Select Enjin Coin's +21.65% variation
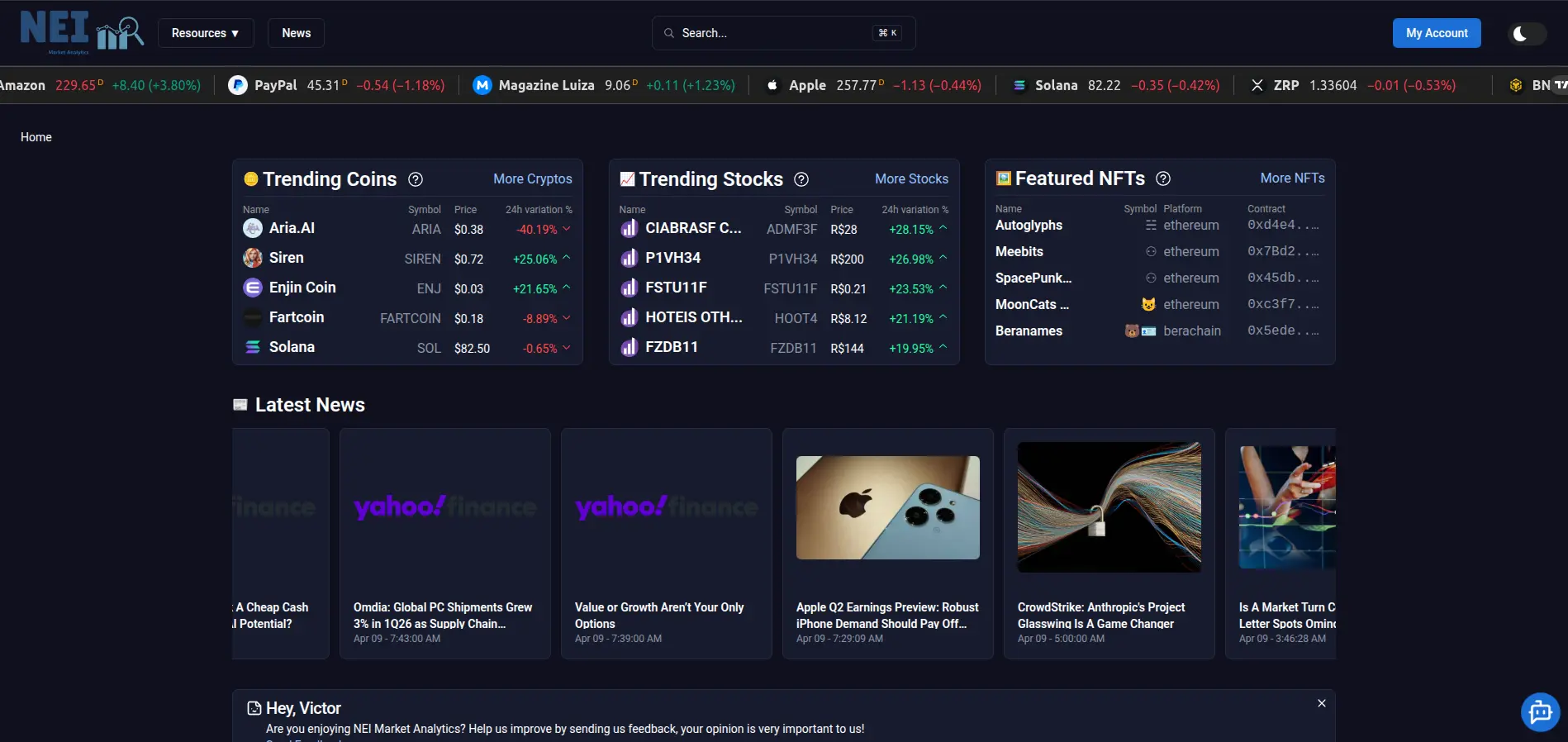 tap(542, 288)
